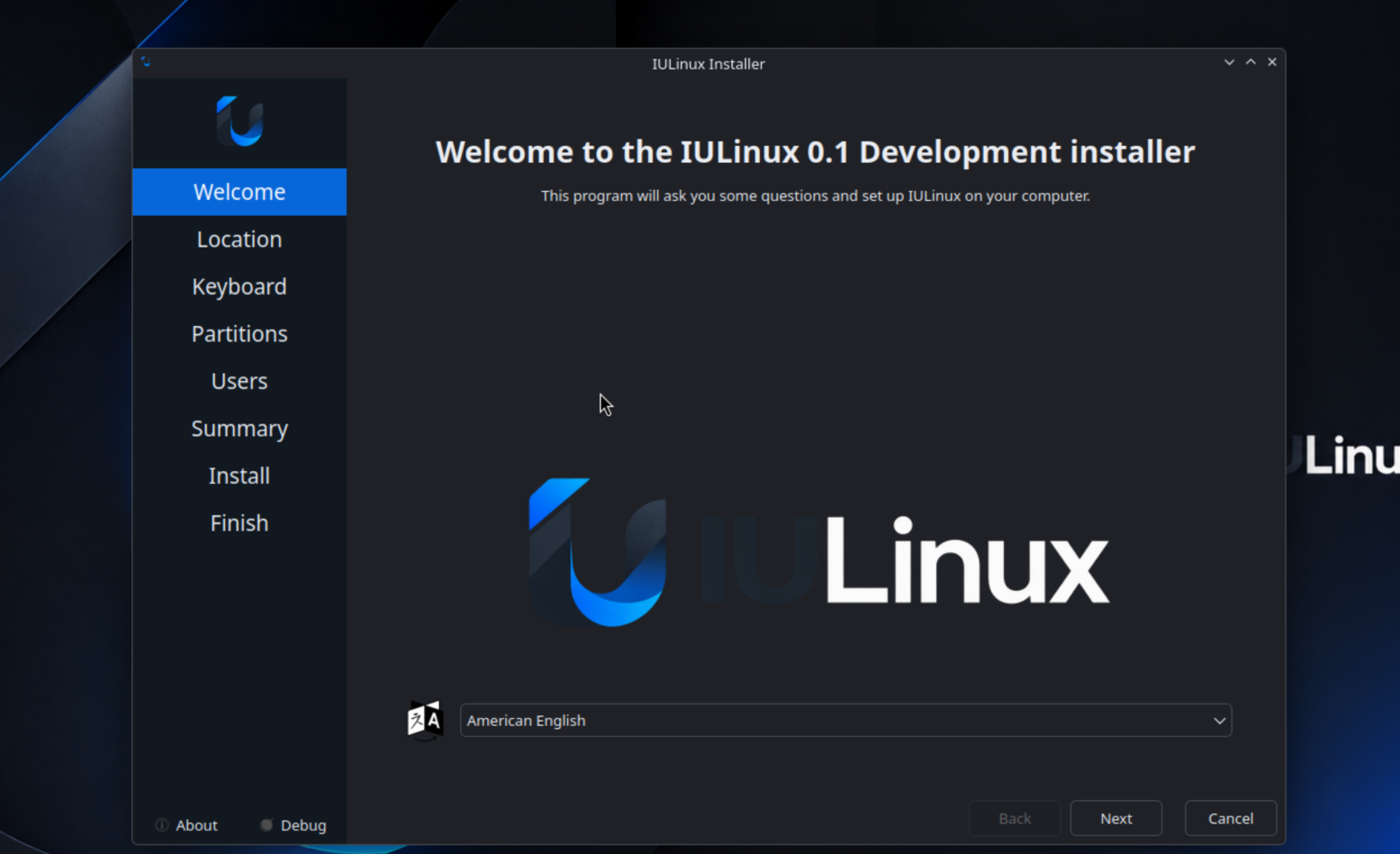Image resolution: width=1400 pixels, height=854 pixels.
Task: Select the Users step in sidebar
Action: pyautogui.click(x=239, y=381)
